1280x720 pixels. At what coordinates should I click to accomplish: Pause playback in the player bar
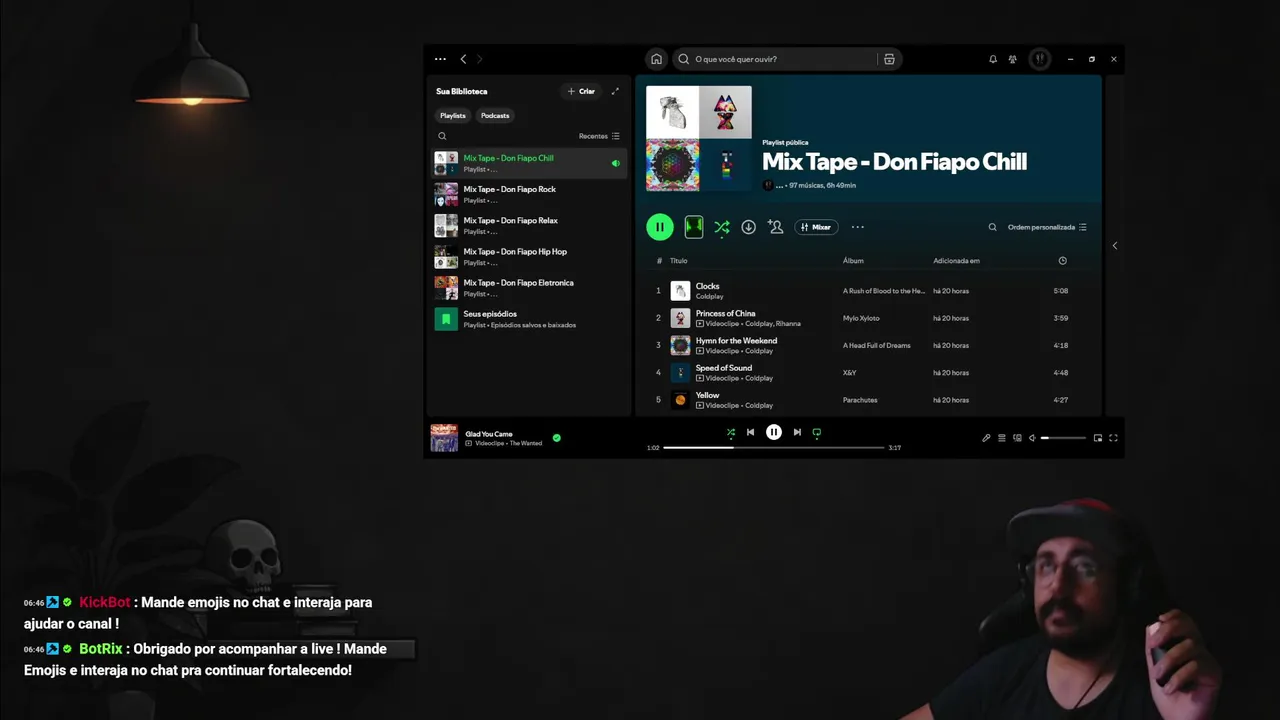[x=774, y=432]
